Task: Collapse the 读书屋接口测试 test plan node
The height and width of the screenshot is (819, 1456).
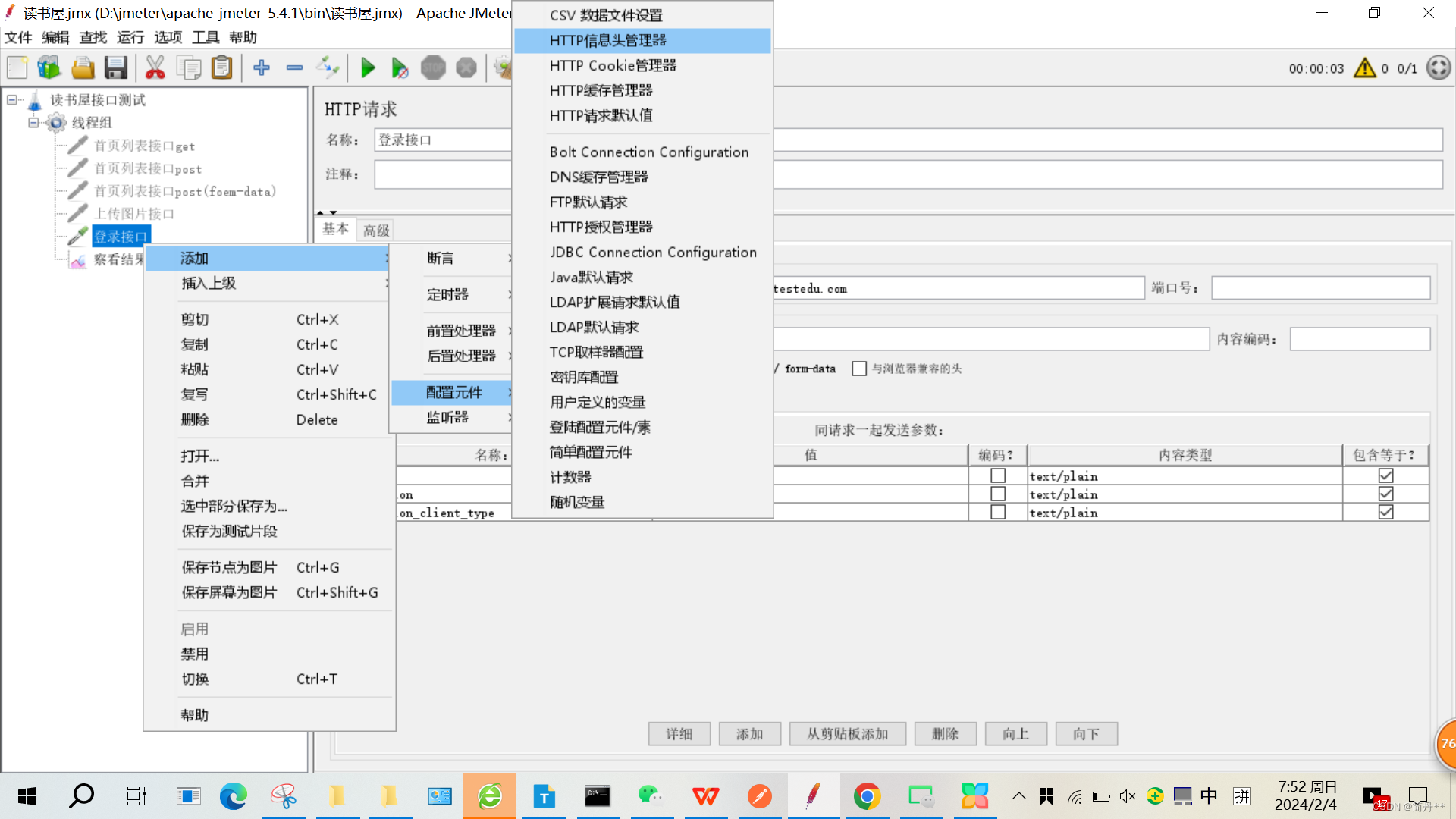Action: (x=12, y=100)
